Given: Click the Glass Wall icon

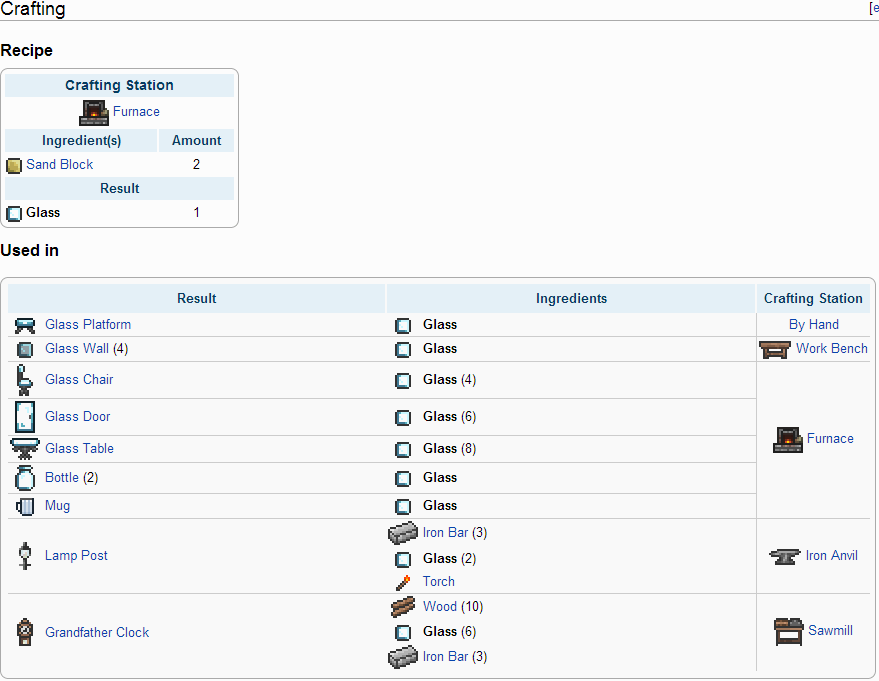Looking at the screenshot, I should pyautogui.click(x=25, y=350).
